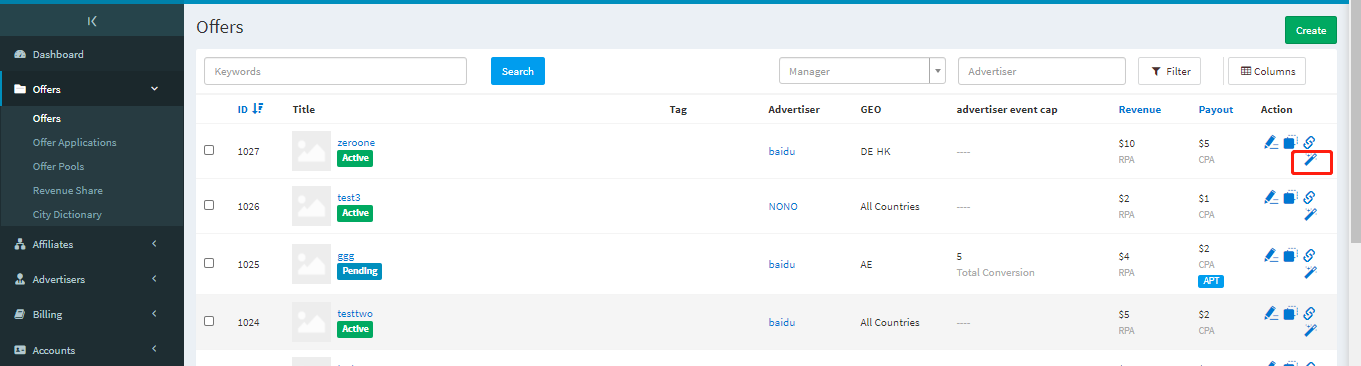This screenshot has height=366, width=1361.
Task: Click the Affiliates hierarchy icon
Action: (x=19, y=244)
